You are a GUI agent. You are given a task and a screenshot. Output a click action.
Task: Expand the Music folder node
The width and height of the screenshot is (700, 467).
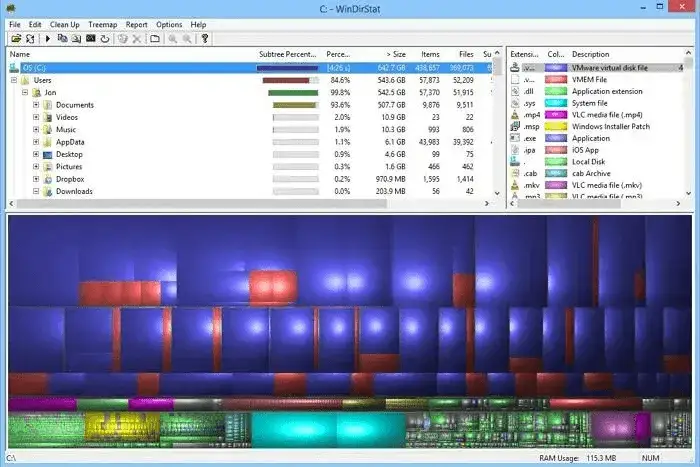click(x=36, y=129)
